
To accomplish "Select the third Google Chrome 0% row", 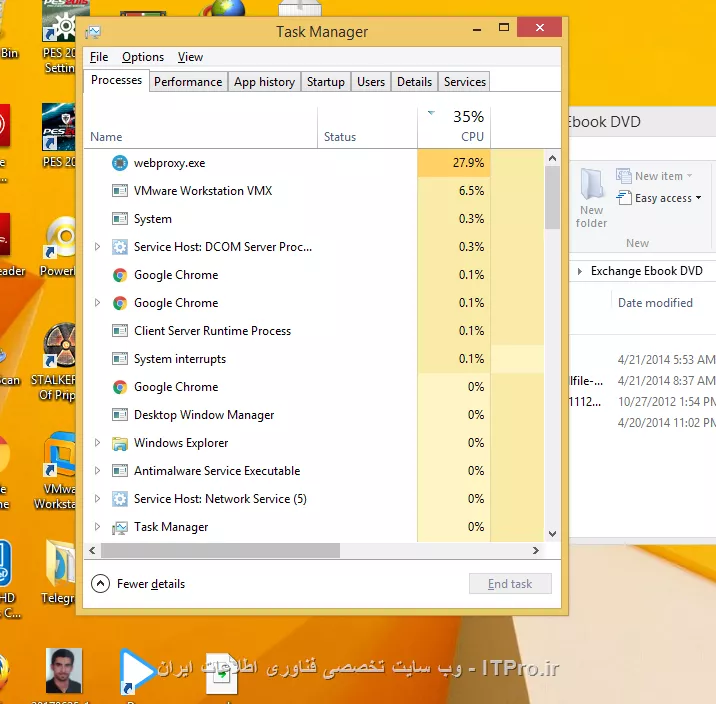I will [314, 387].
